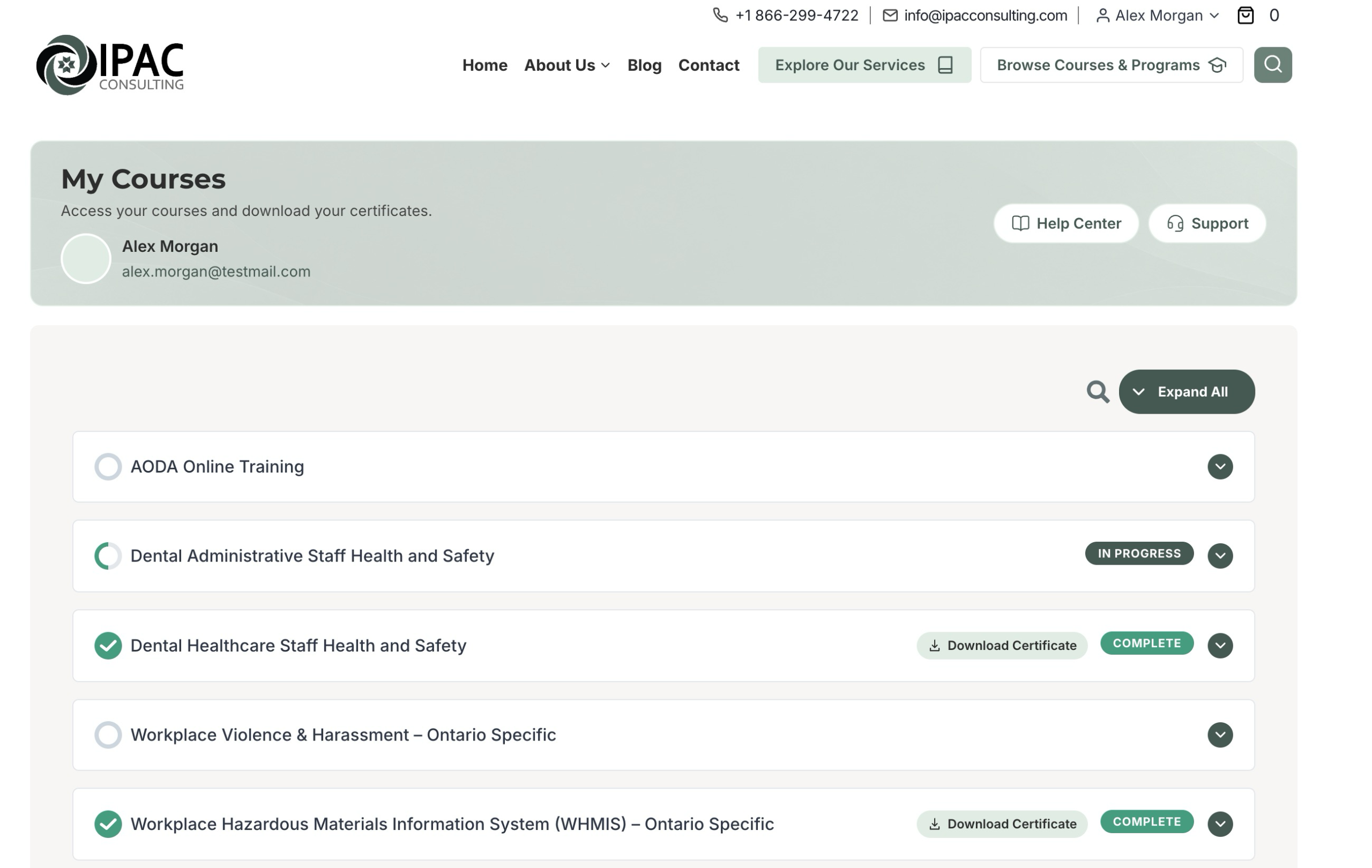Open the Help Center
This screenshot has width=1372, height=868.
coord(1066,223)
